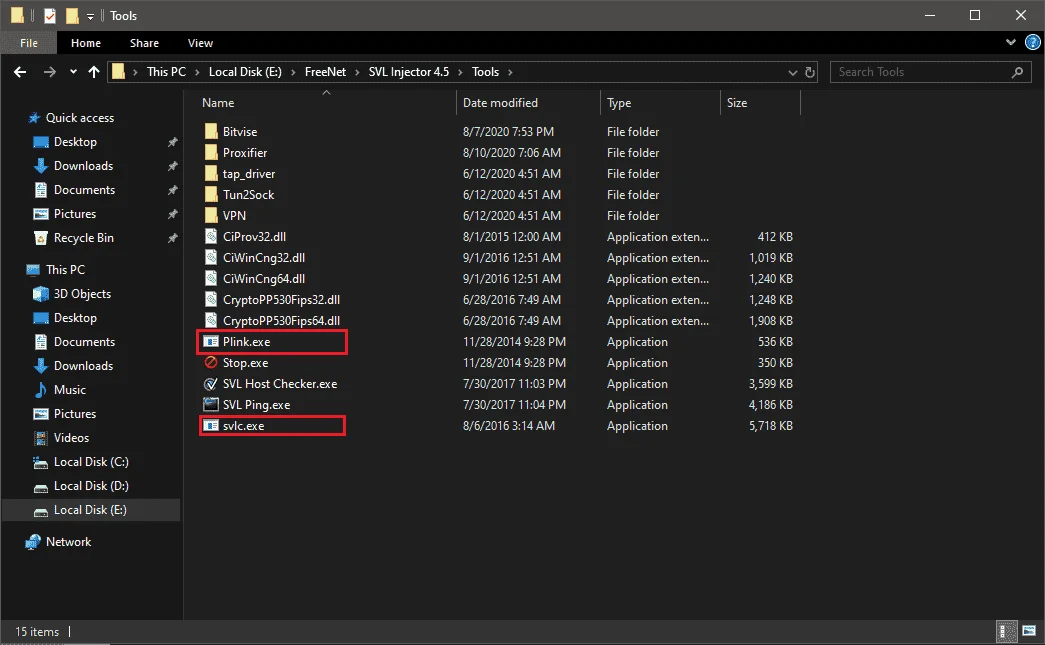Select the VPN folder icon

tap(211, 215)
